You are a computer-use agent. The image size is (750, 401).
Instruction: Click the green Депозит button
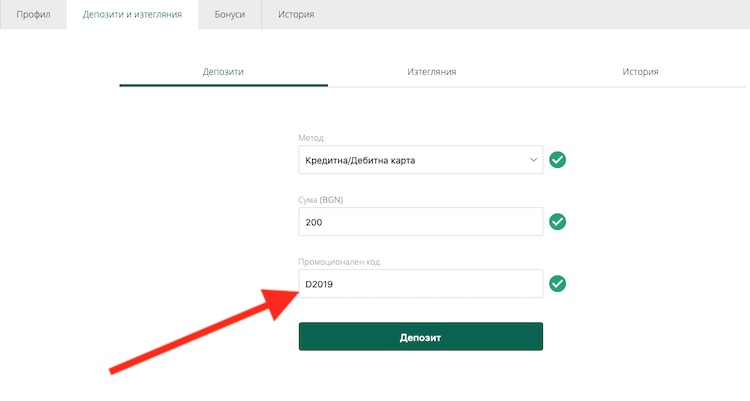tap(420, 336)
